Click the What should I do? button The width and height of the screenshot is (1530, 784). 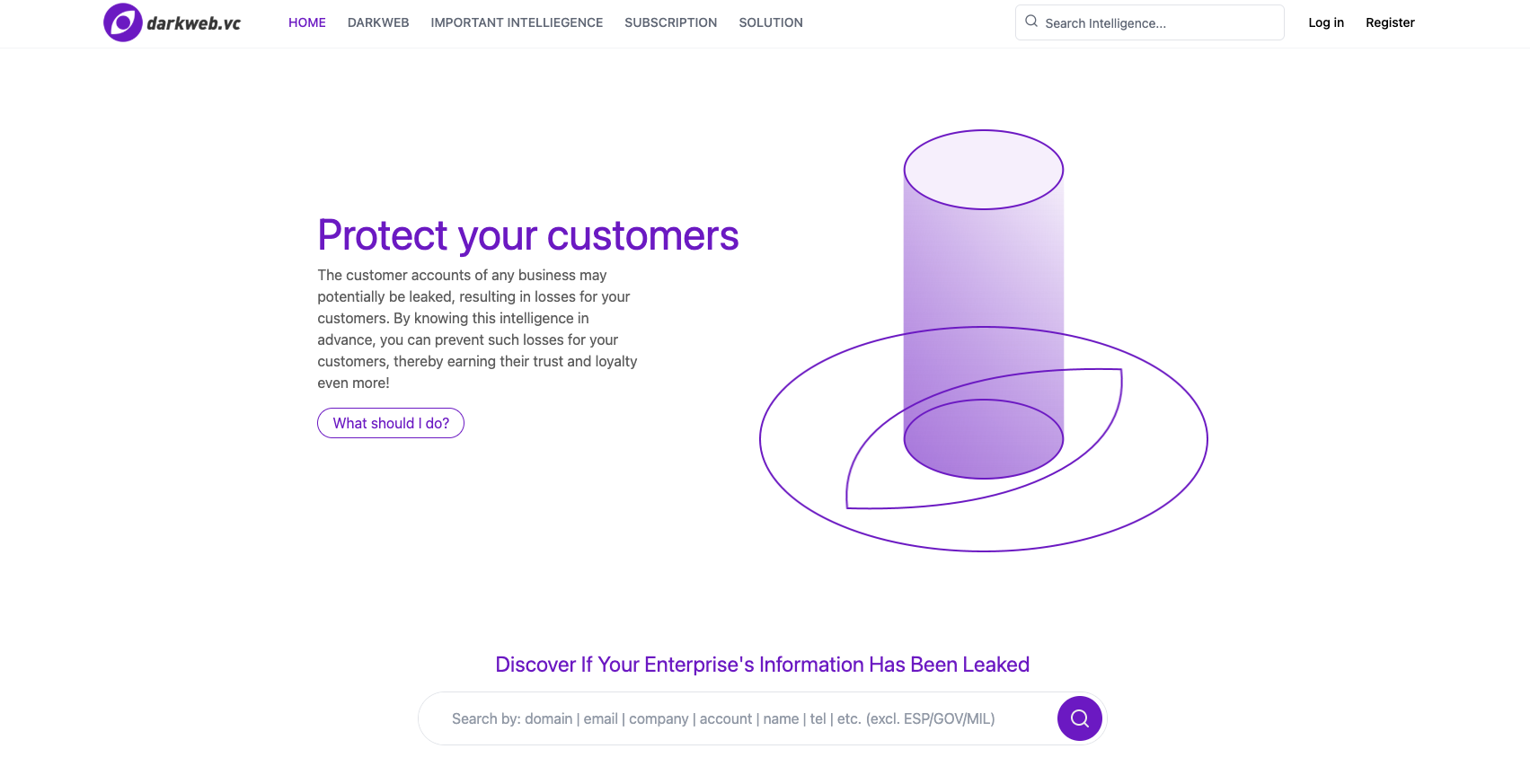(391, 423)
